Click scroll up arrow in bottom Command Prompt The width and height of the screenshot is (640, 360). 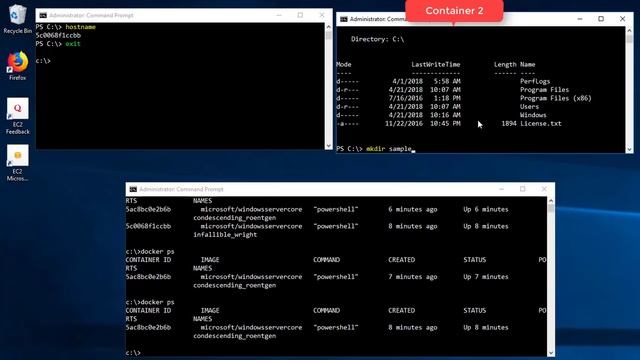point(551,201)
